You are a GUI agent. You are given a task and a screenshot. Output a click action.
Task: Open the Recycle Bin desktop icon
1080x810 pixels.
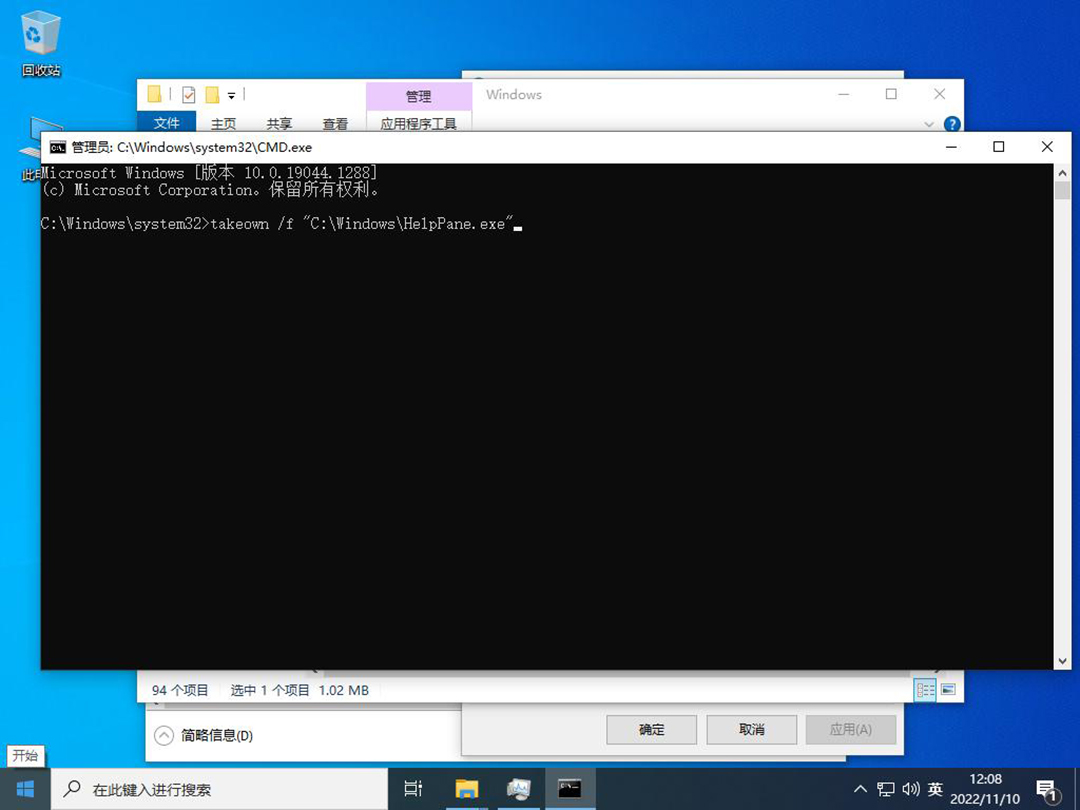(41, 45)
